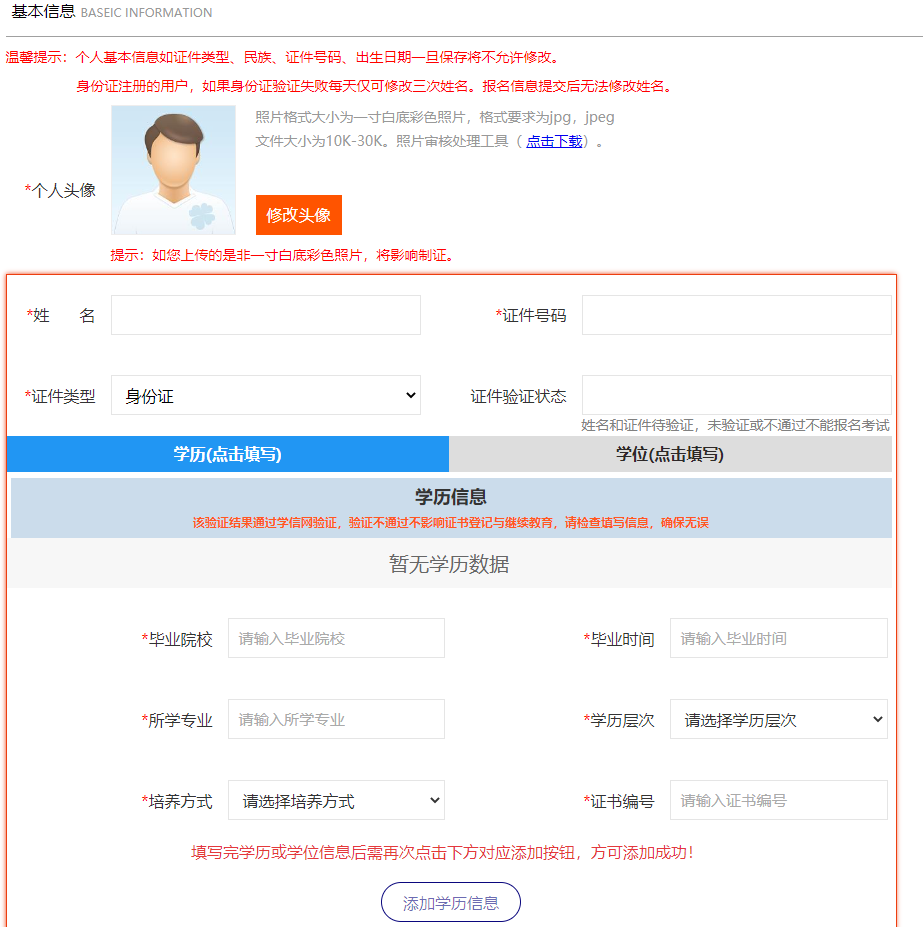
Task: Click the 暂无学历数据 empty data row
Action: pos(449,564)
